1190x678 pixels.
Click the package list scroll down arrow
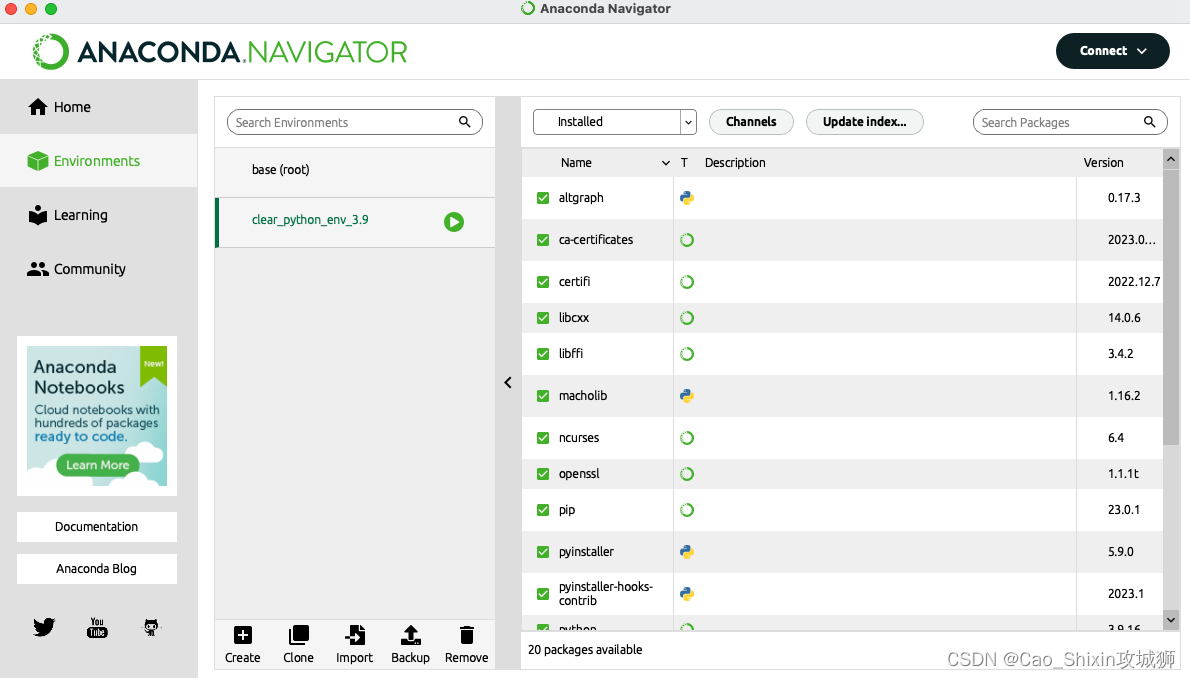point(1171,620)
